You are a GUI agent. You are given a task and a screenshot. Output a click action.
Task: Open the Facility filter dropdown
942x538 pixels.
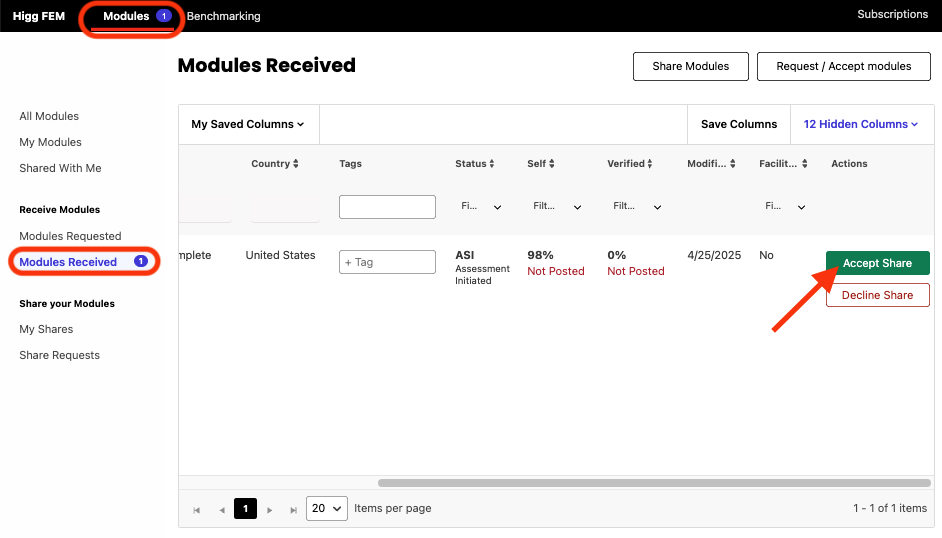[785, 207]
